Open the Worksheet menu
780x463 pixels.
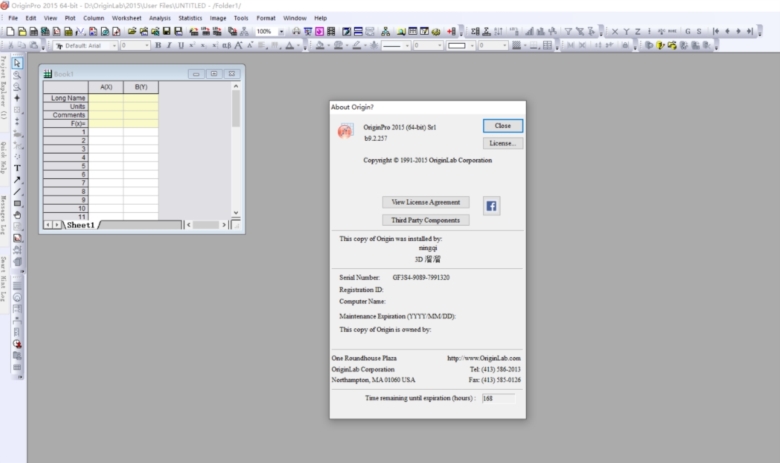pyautogui.click(x=126, y=18)
